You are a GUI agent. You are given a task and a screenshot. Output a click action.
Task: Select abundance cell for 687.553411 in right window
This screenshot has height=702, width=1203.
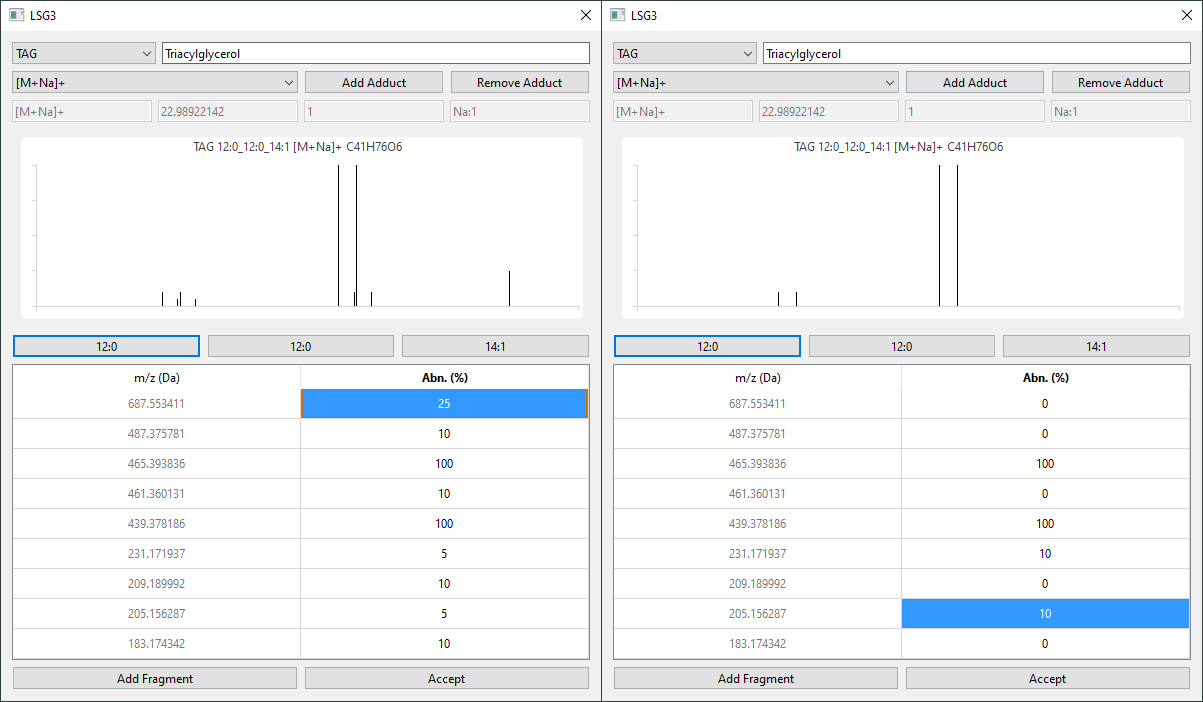coord(1045,403)
